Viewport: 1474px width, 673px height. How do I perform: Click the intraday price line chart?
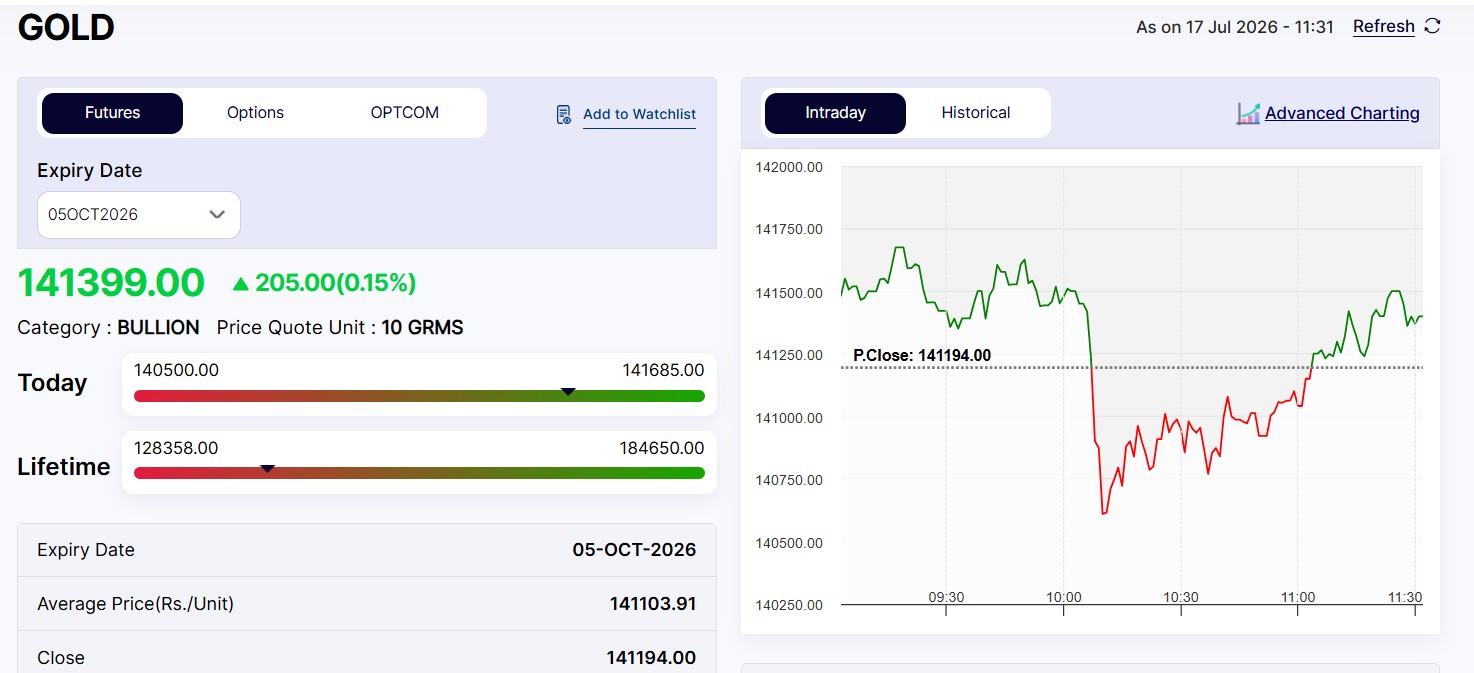click(x=1132, y=385)
